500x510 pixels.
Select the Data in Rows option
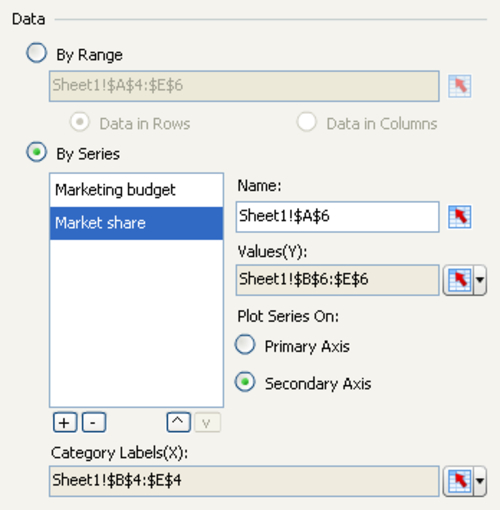tap(80, 122)
